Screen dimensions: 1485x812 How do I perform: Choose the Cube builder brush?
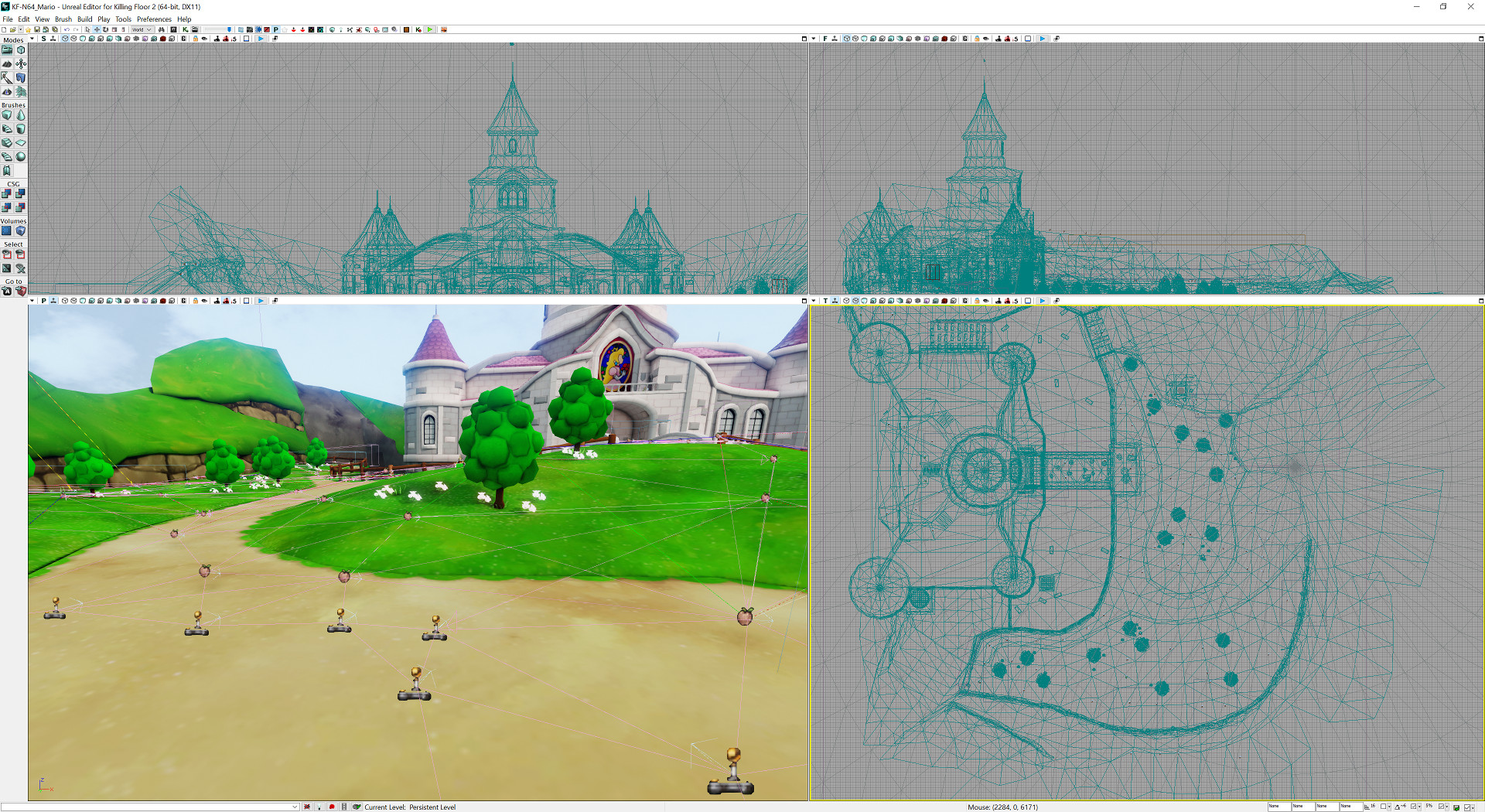click(7, 115)
